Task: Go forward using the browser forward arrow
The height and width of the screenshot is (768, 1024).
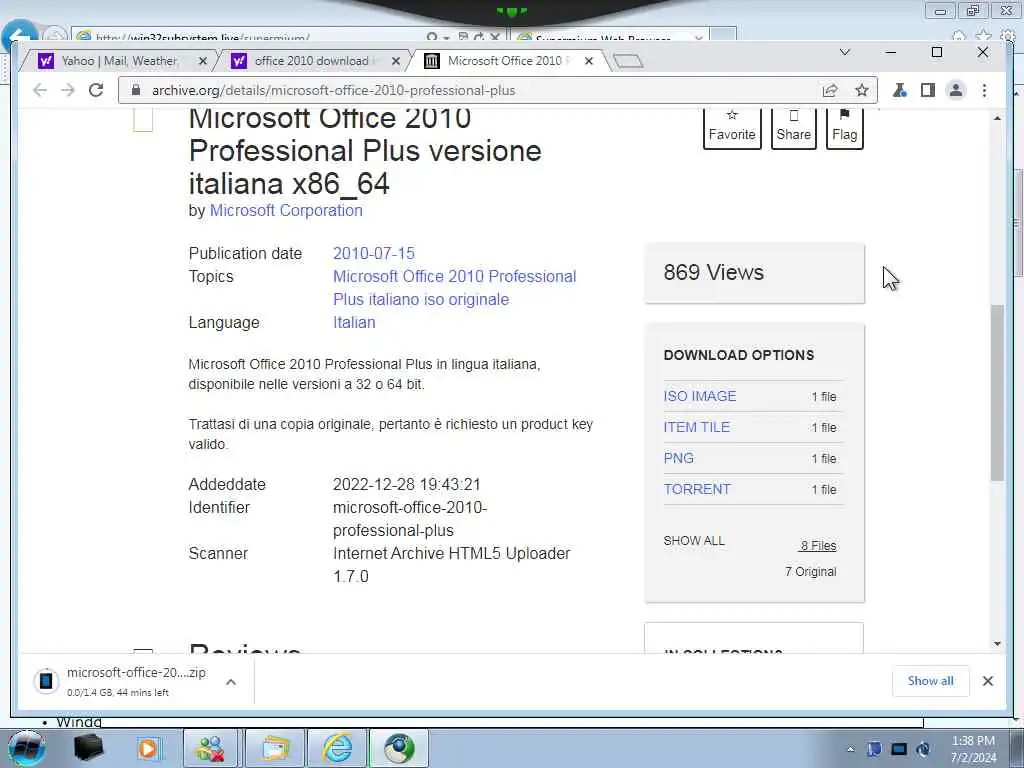Action: (x=68, y=90)
